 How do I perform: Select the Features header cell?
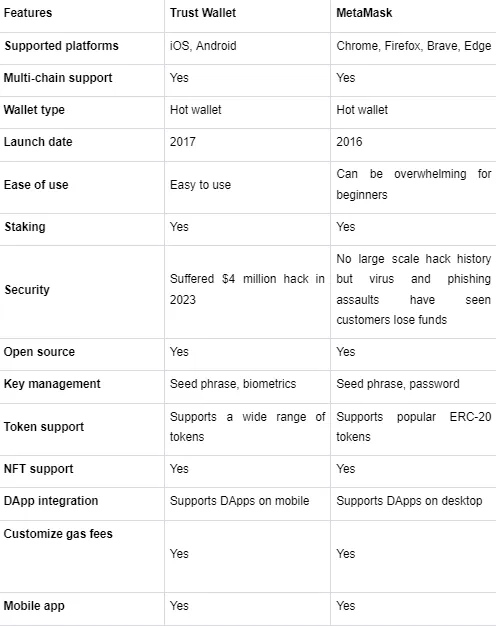click(x=28, y=13)
